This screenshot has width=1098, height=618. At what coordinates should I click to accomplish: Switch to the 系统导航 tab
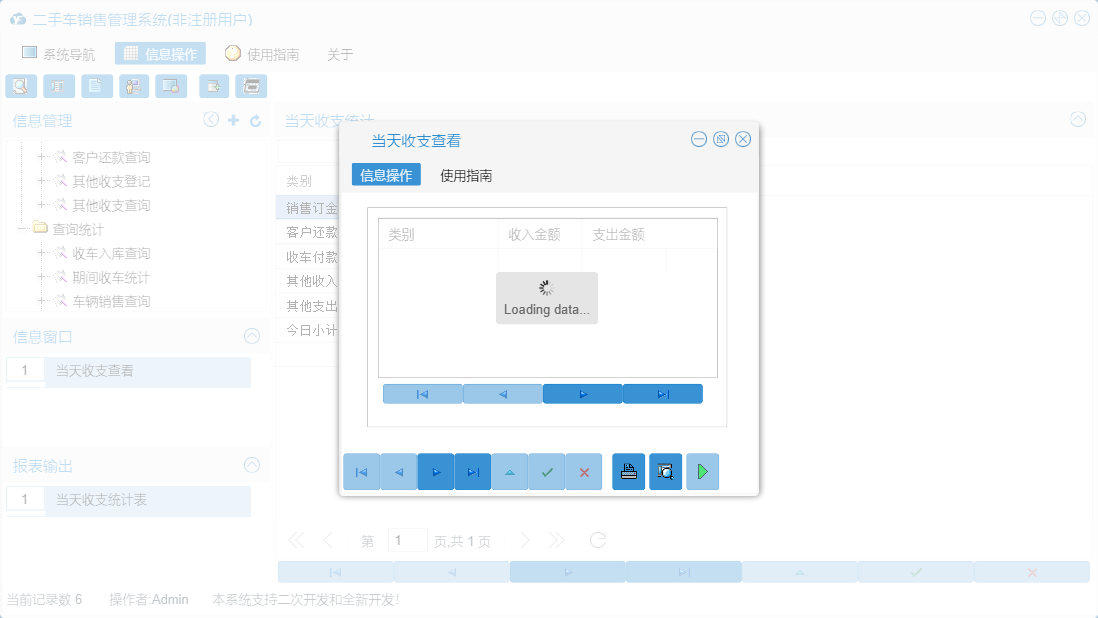(69, 51)
